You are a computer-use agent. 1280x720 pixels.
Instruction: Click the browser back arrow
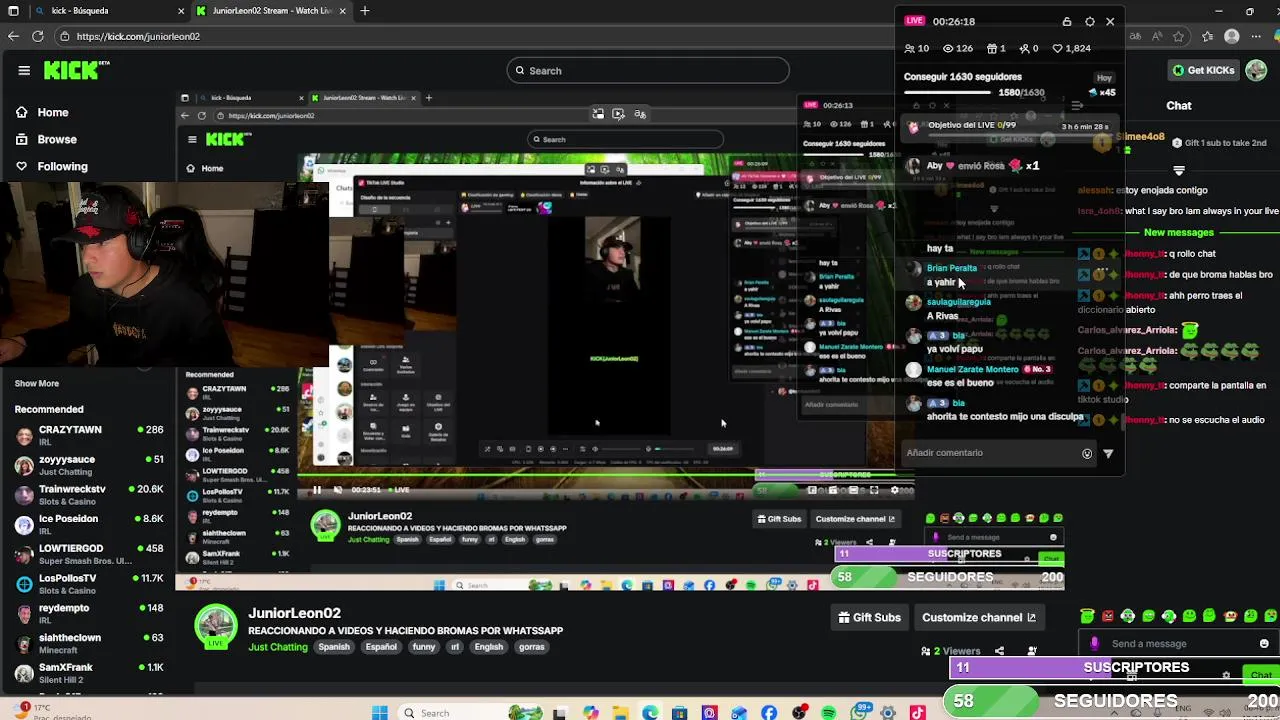[13, 36]
